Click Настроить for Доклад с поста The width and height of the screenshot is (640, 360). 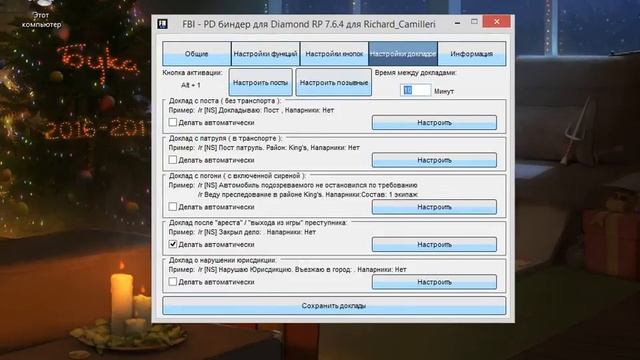434,122
